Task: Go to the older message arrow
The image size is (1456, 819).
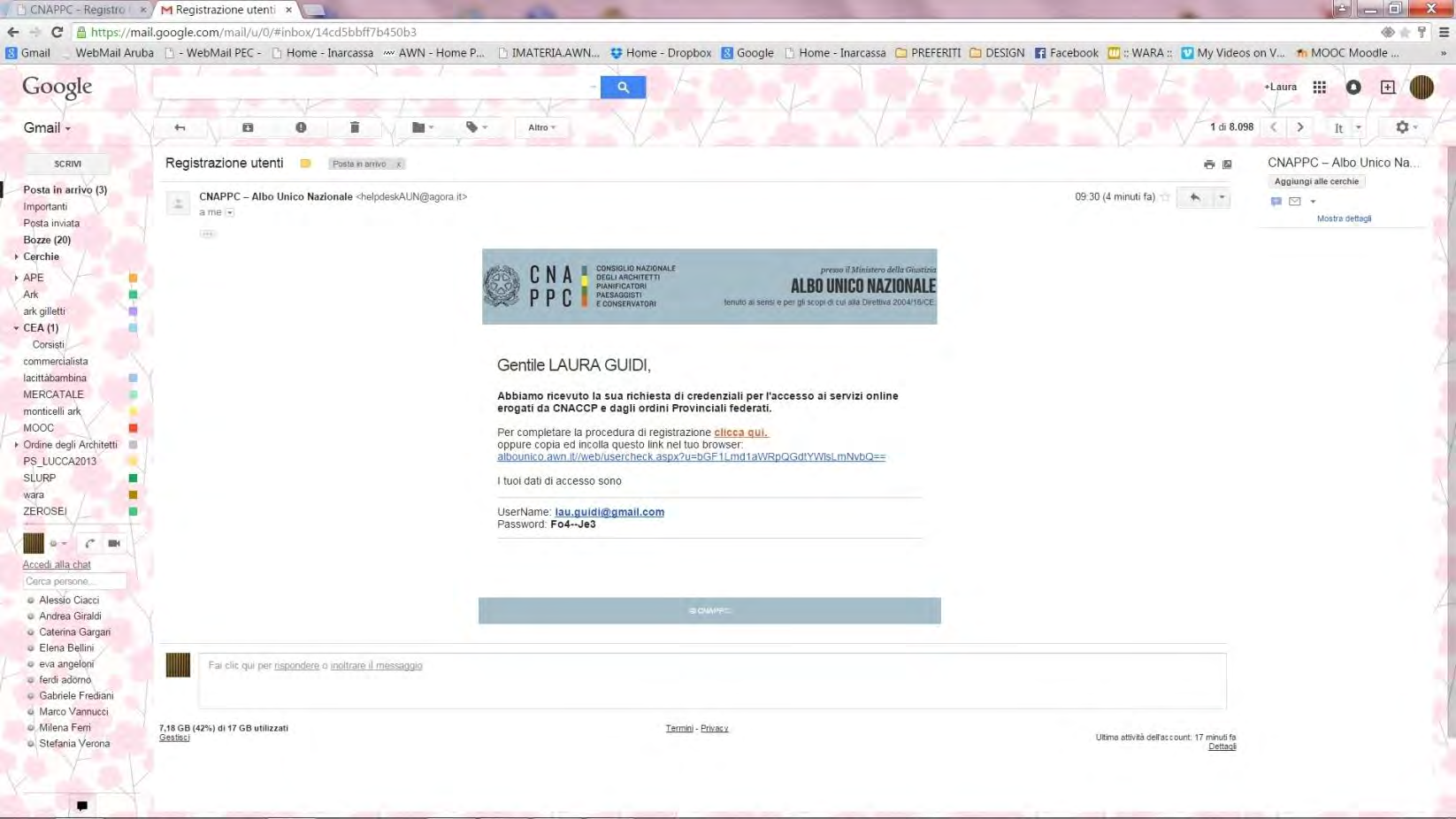Action: click(1300, 127)
